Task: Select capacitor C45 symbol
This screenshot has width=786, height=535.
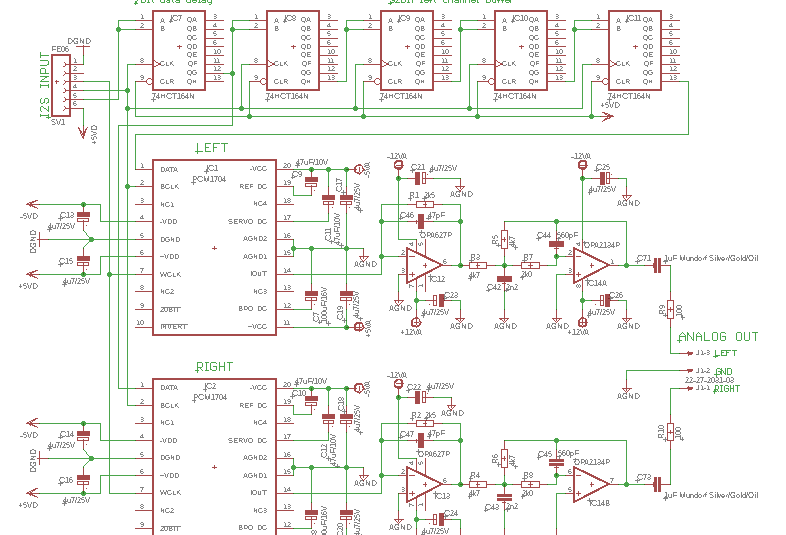Action: click(556, 463)
